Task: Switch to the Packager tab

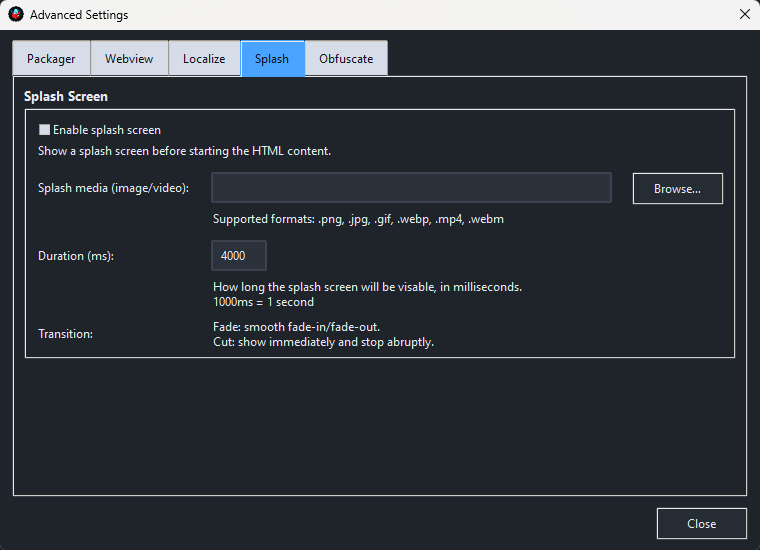Action: (x=51, y=59)
